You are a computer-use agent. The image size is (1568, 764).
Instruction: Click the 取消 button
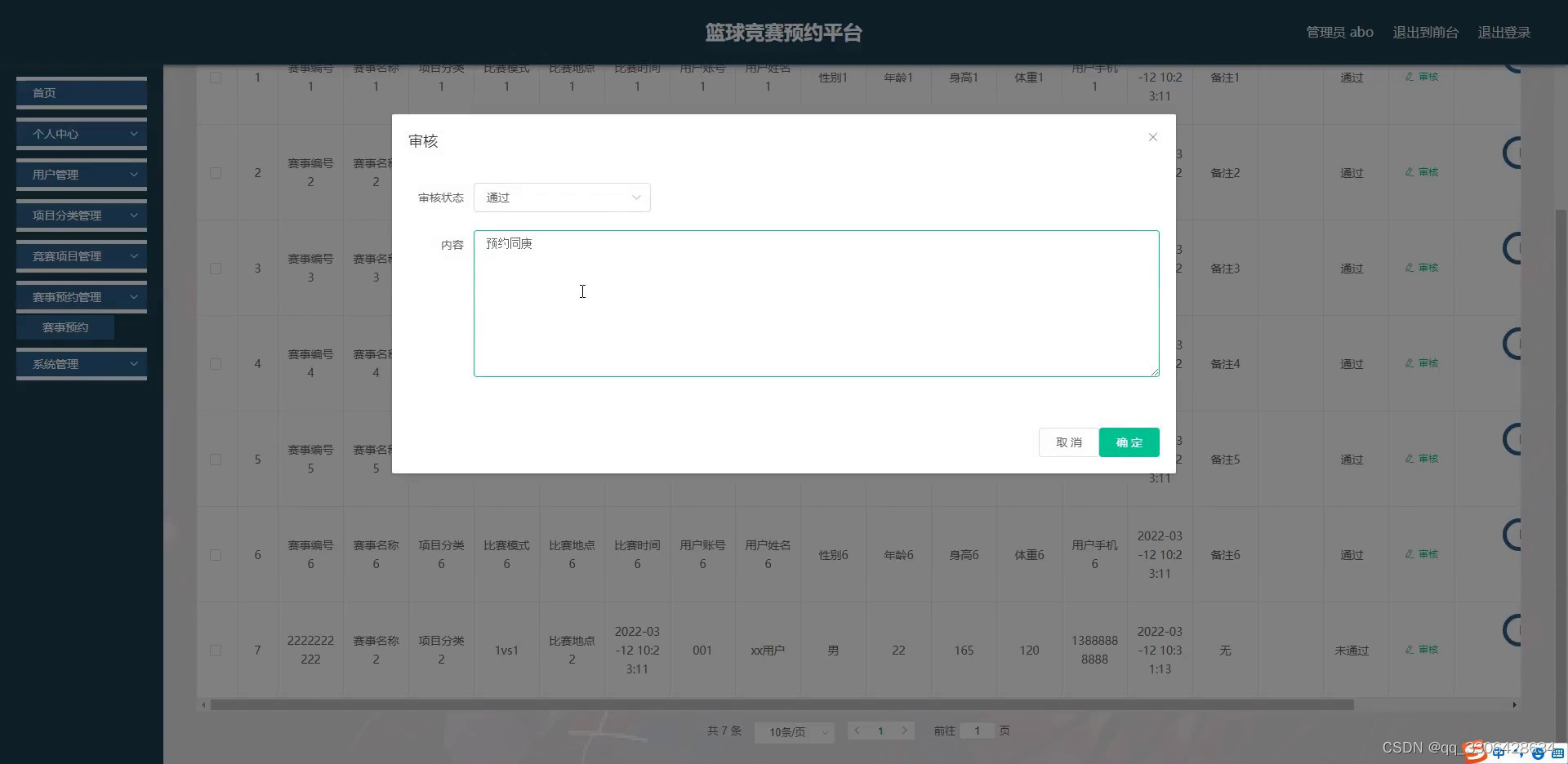click(1068, 442)
